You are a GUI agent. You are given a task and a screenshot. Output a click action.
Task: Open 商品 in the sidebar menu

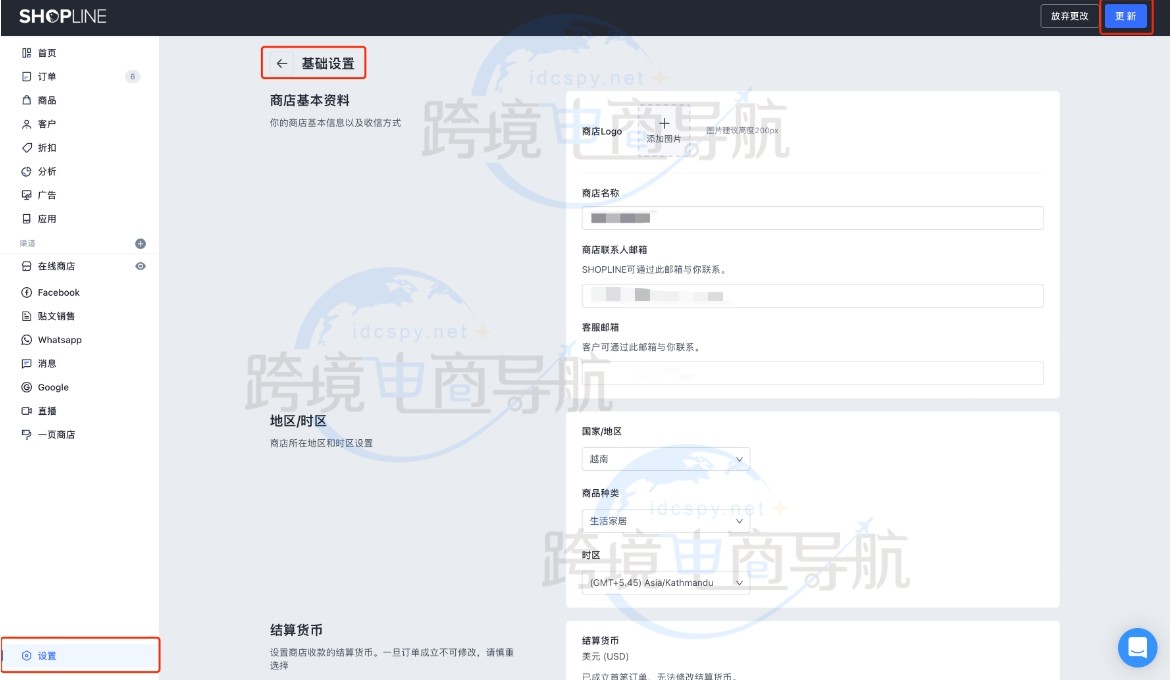tap(47, 101)
